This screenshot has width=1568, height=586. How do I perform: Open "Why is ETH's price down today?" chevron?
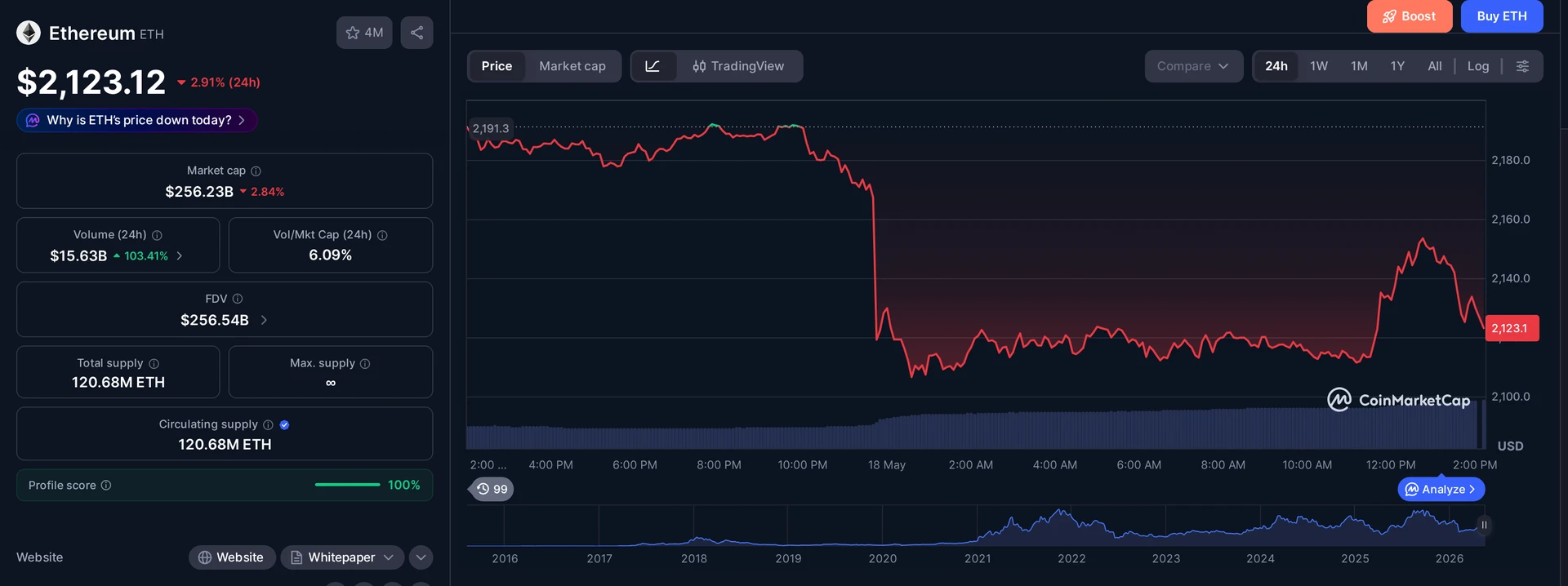242,120
